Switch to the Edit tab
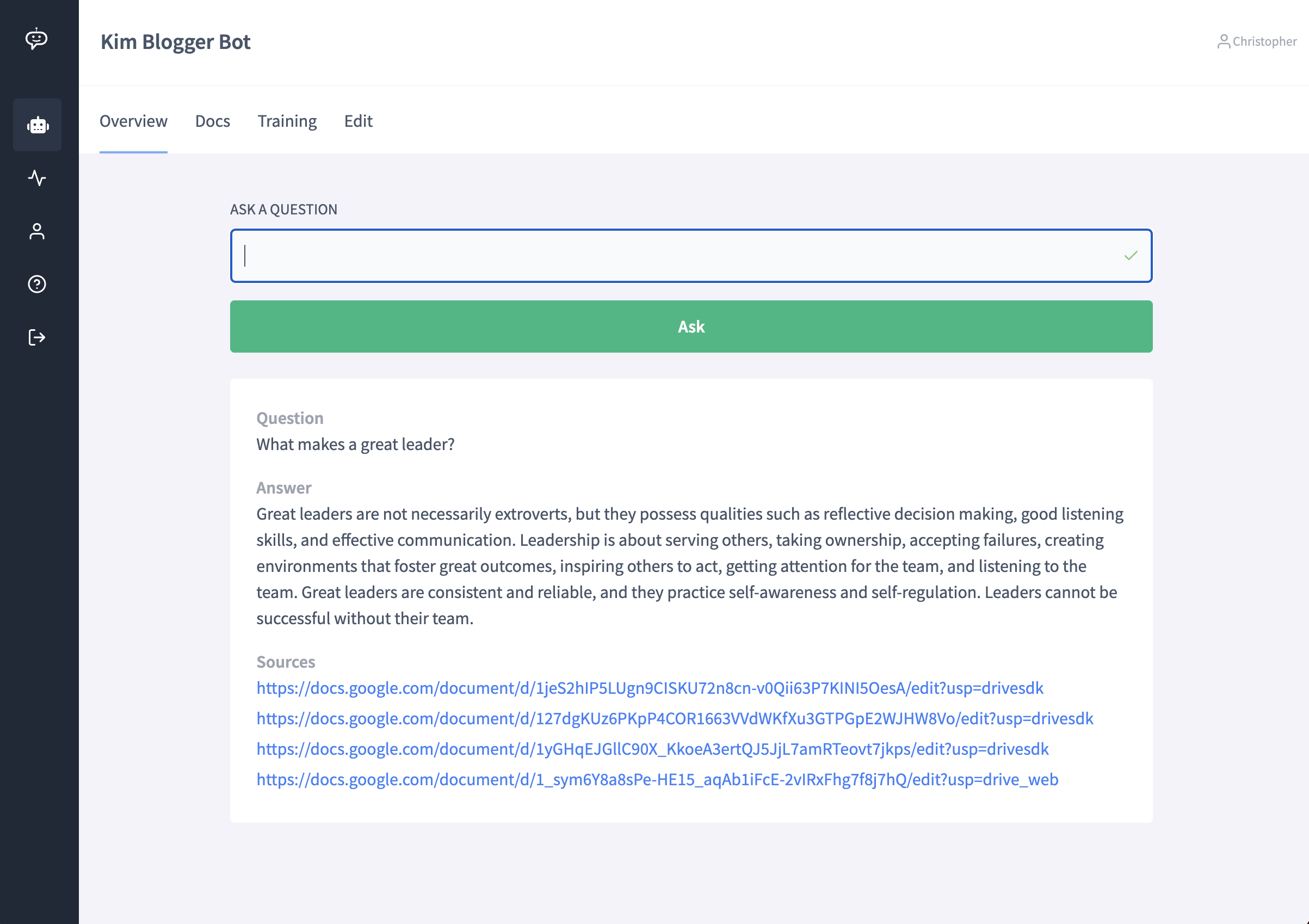1309x924 pixels. point(358,121)
